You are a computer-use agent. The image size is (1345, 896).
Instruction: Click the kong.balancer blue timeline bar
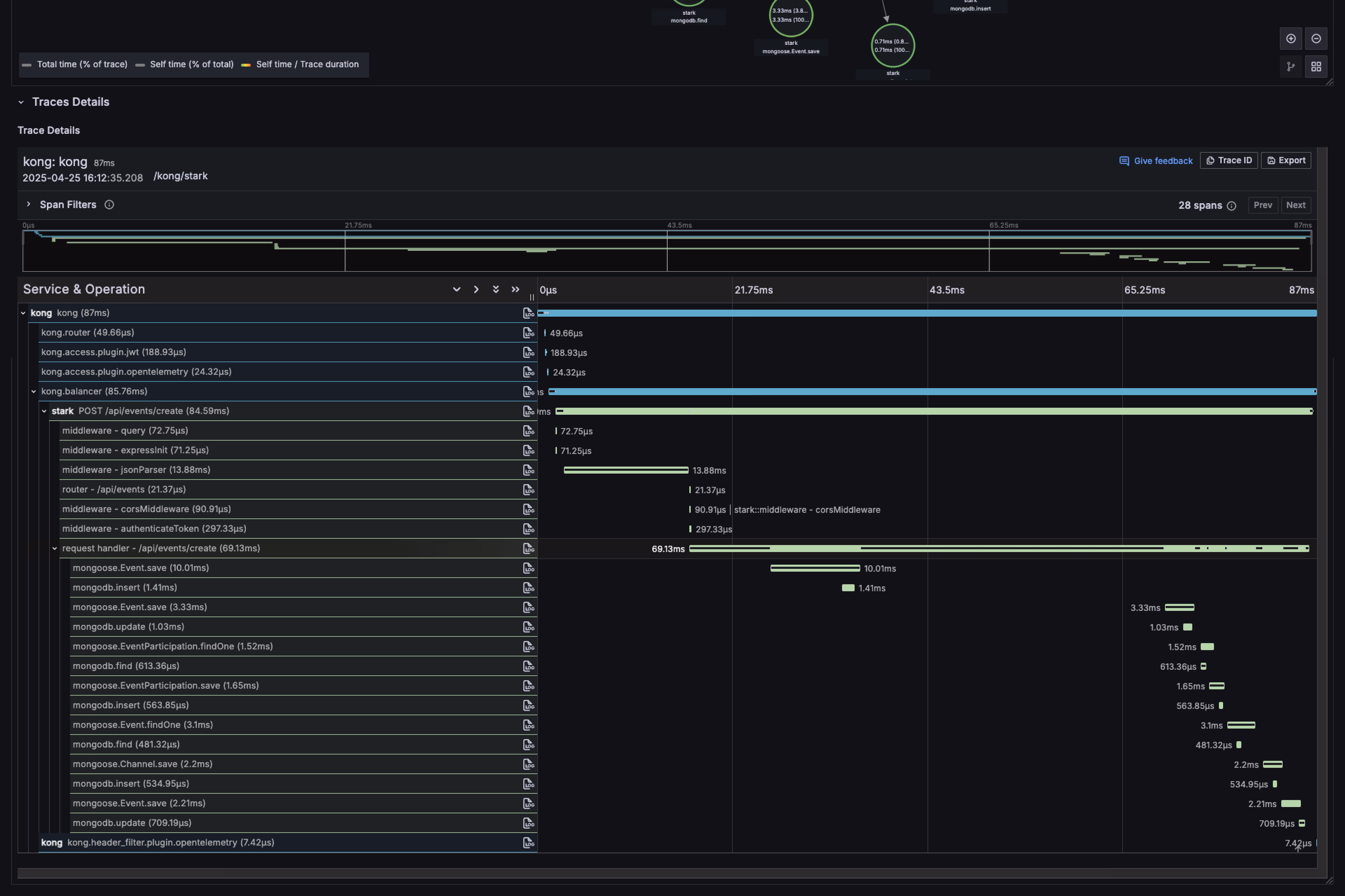(932, 391)
